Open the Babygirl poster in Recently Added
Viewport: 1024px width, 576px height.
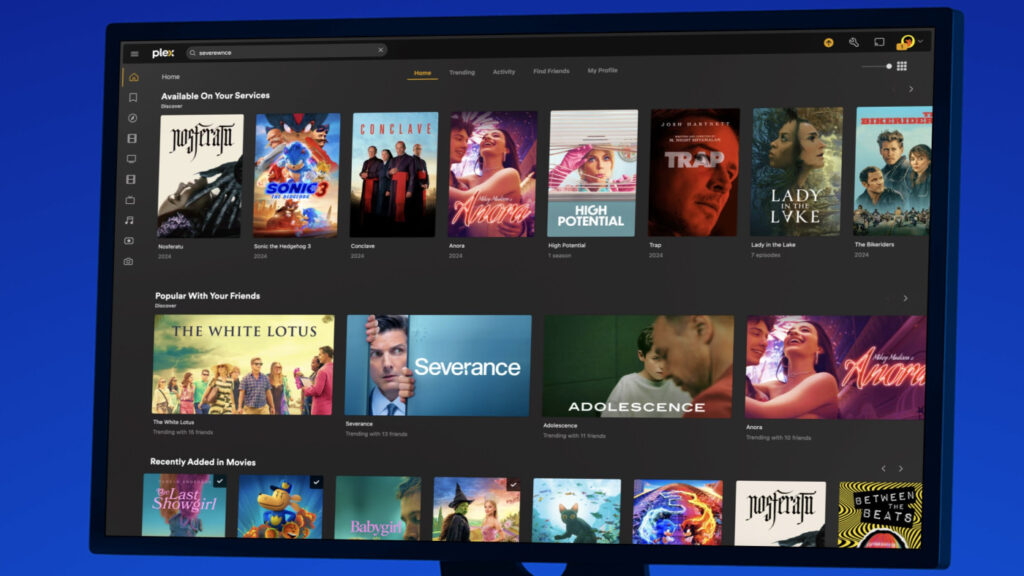pos(377,508)
